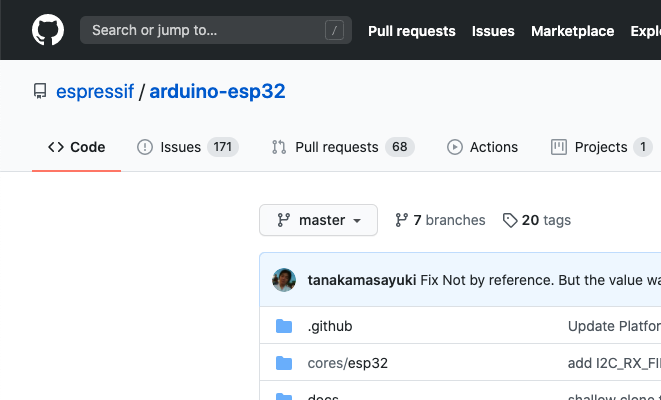Open the Fix Not by reference commit message
This screenshot has width=661, height=400.
(540, 280)
